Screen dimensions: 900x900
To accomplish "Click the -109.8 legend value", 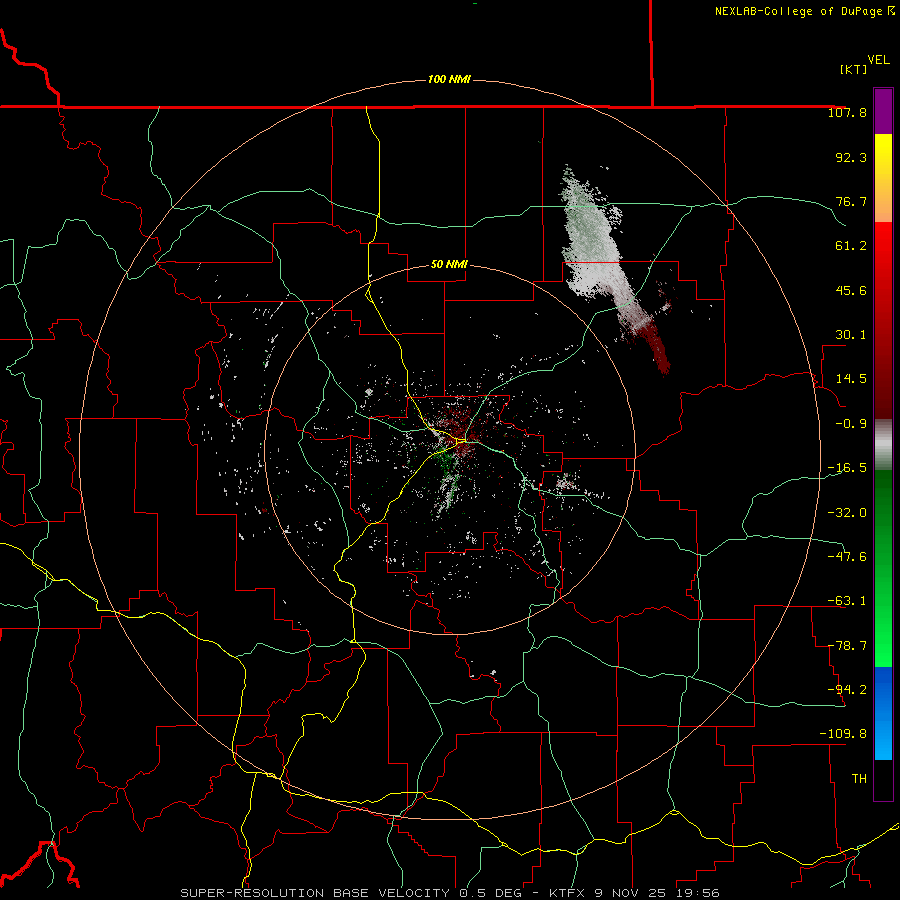I will (843, 734).
